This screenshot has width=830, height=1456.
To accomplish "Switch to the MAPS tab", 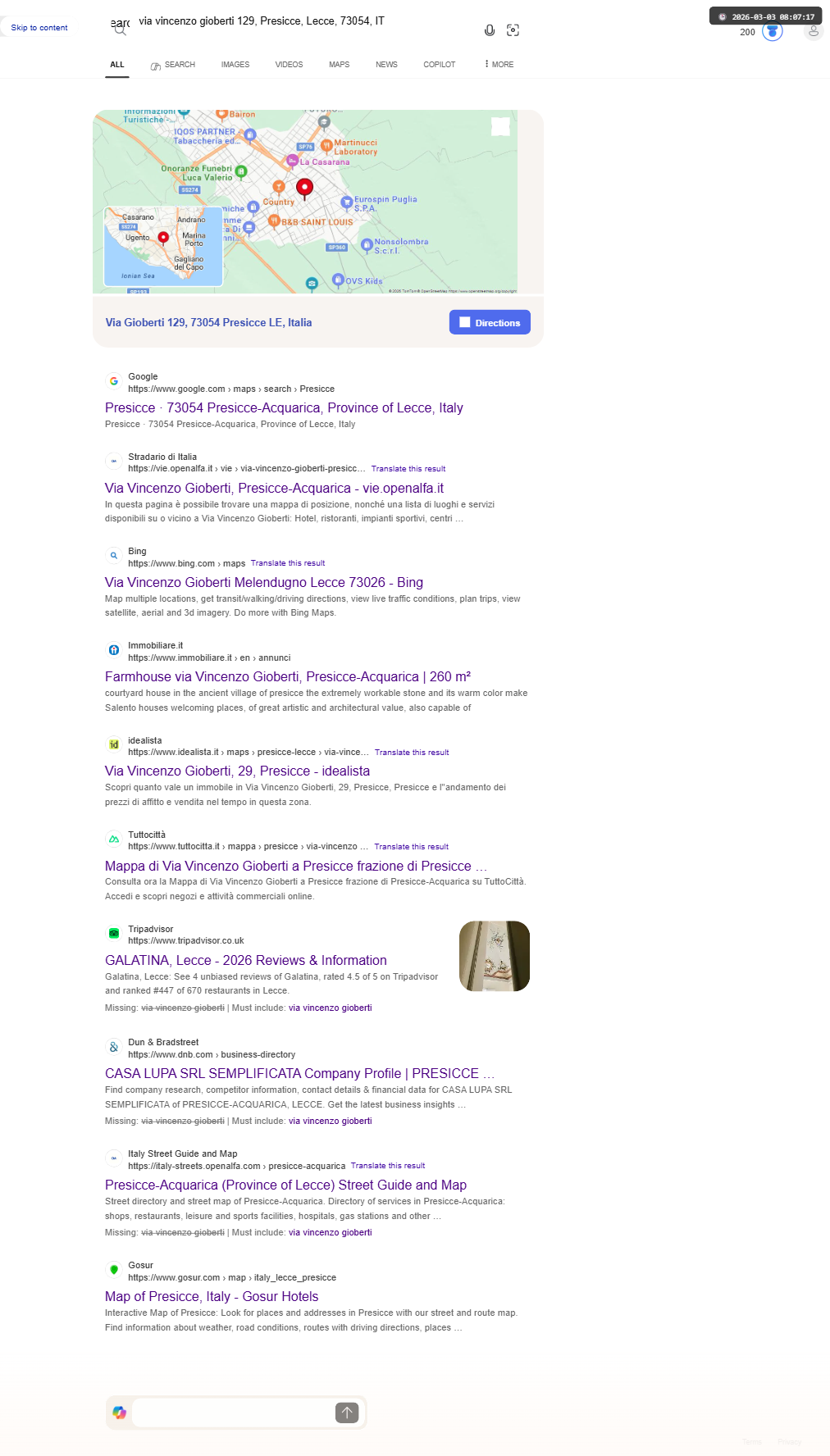I will (x=340, y=65).
